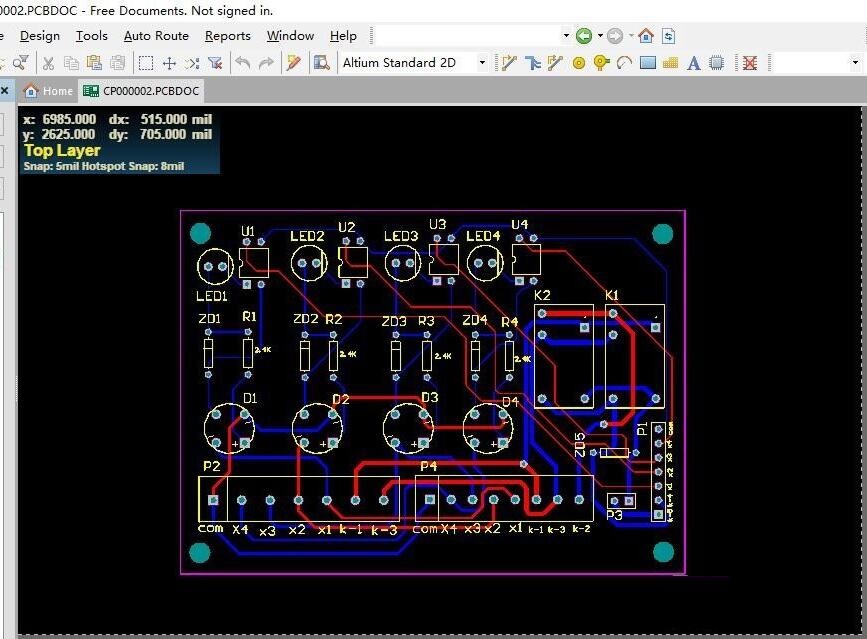
Task: Click the Paste icon
Action: click(x=95, y=63)
